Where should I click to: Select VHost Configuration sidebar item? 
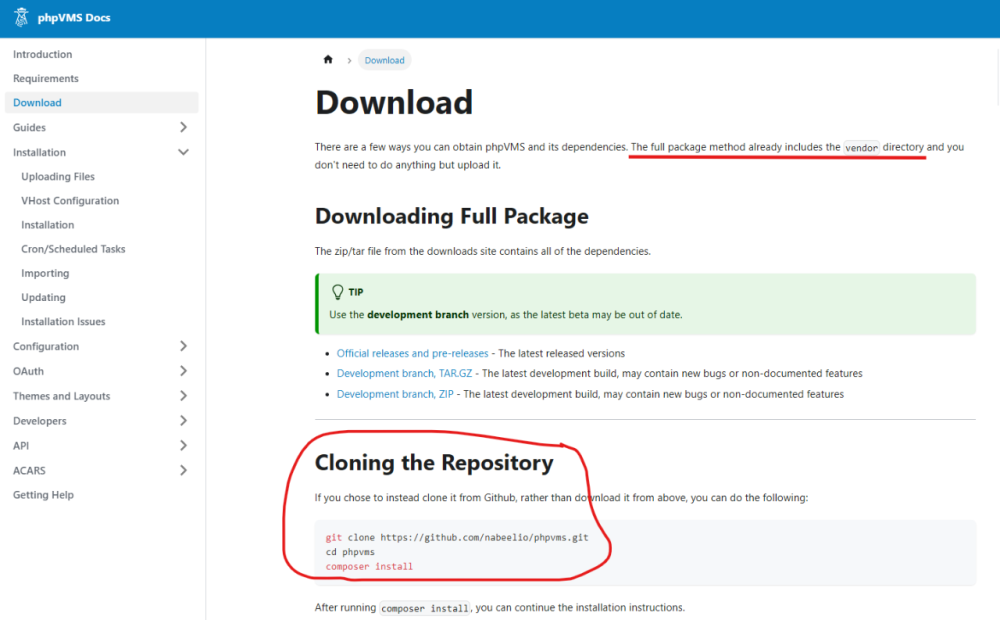tap(70, 200)
